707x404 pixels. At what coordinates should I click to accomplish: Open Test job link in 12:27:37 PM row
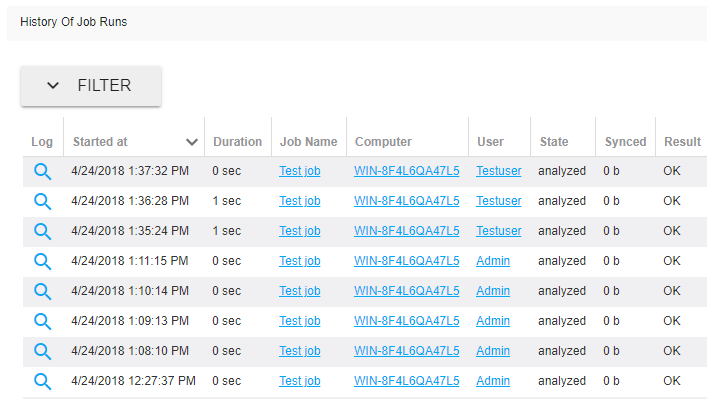click(x=299, y=381)
